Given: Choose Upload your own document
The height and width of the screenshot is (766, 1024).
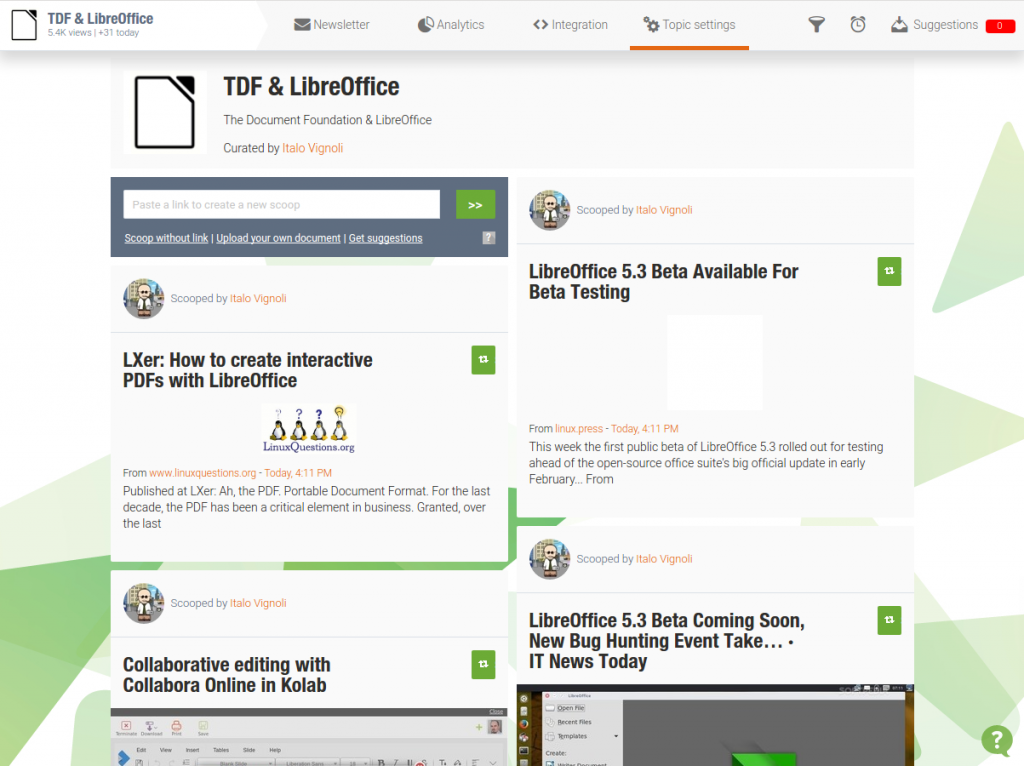Looking at the screenshot, I should click(x=278, y=238).
